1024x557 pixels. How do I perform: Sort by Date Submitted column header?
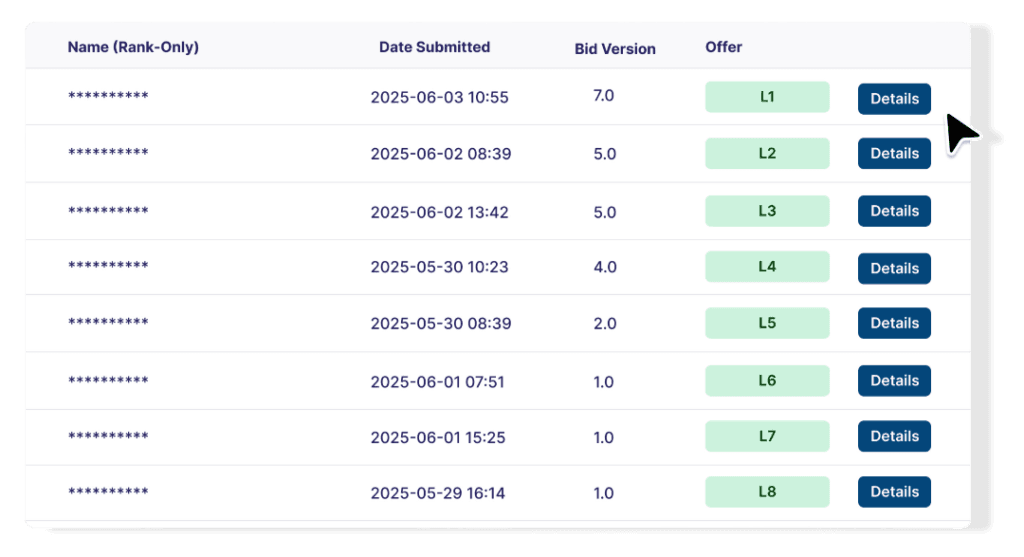click(x=434, y=47)
